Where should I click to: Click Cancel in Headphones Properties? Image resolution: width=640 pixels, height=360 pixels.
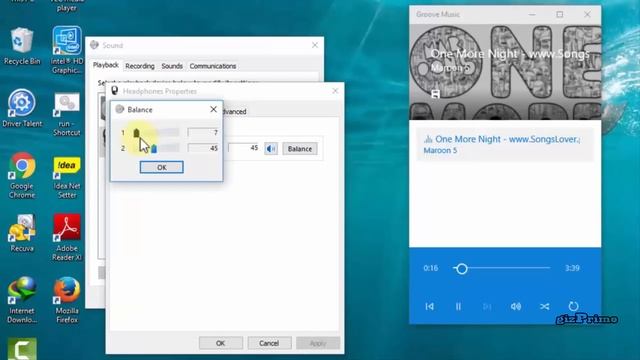click(269, 343)
